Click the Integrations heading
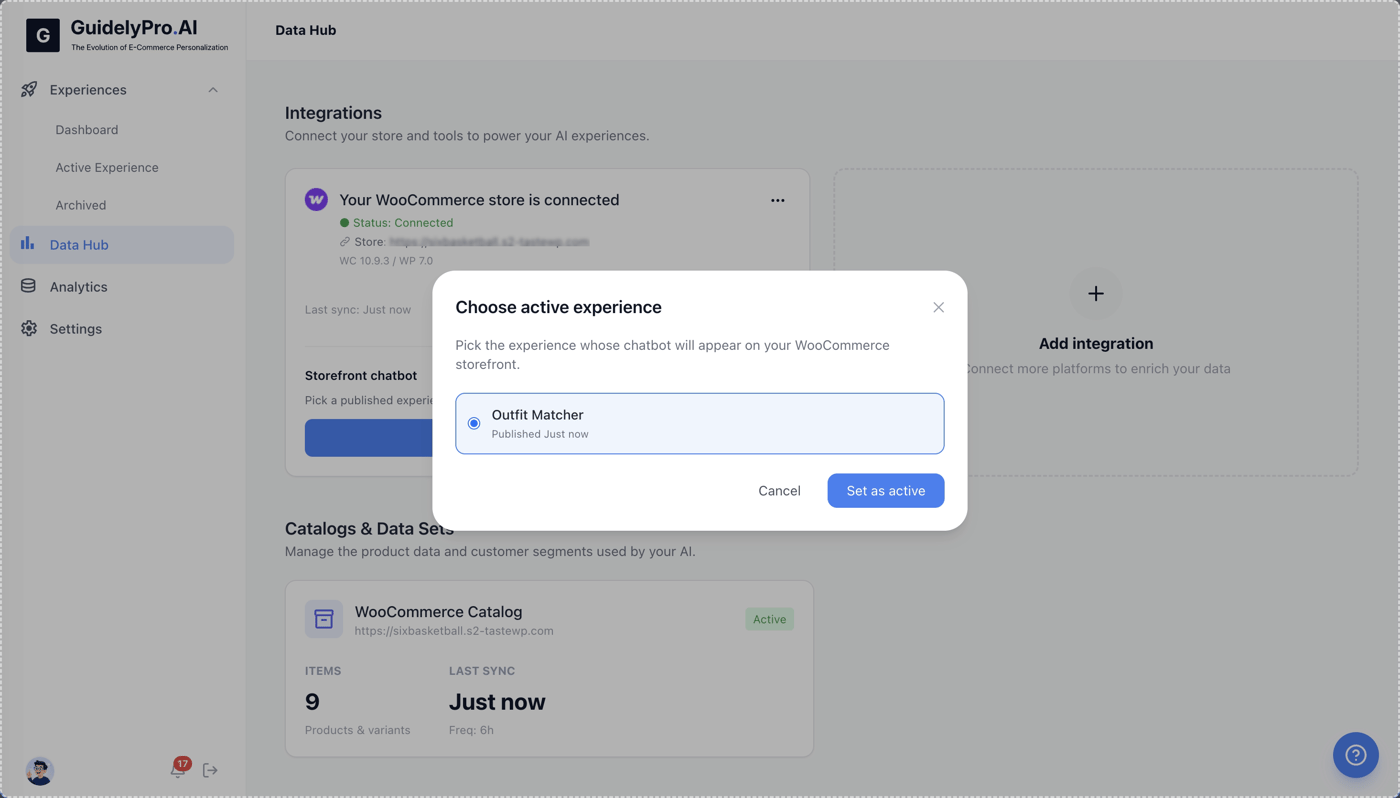This screenshot has width=1400, height=798. [333, 113]
